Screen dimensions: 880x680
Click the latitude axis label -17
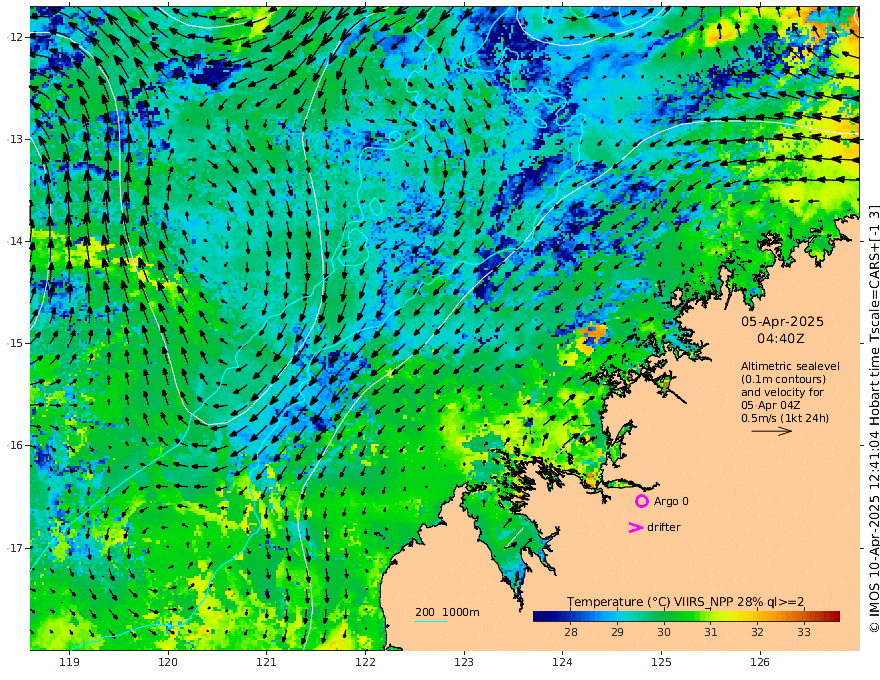pyautogui.click(x=15, y=548)
